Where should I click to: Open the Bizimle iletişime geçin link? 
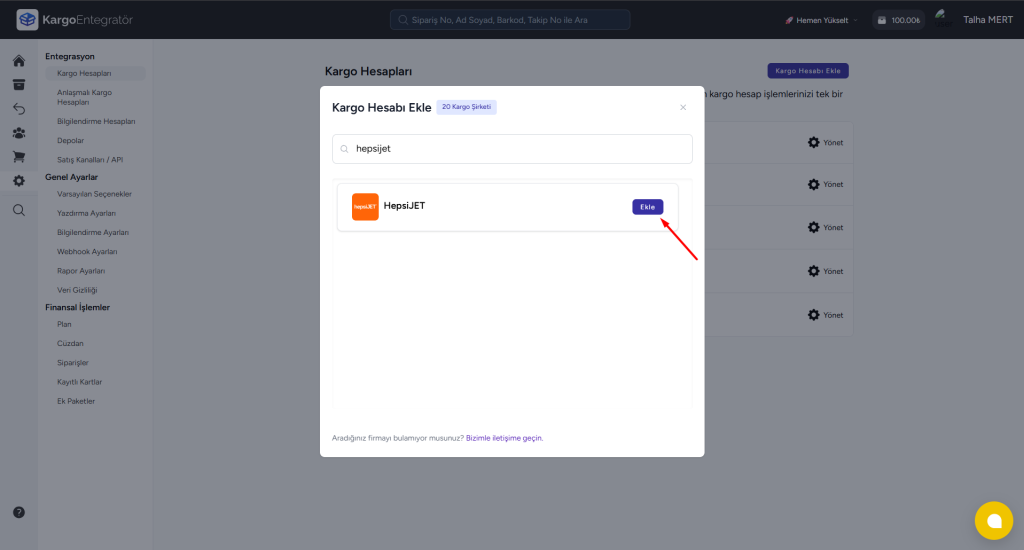pyautogui.click(x=504, y=438)
